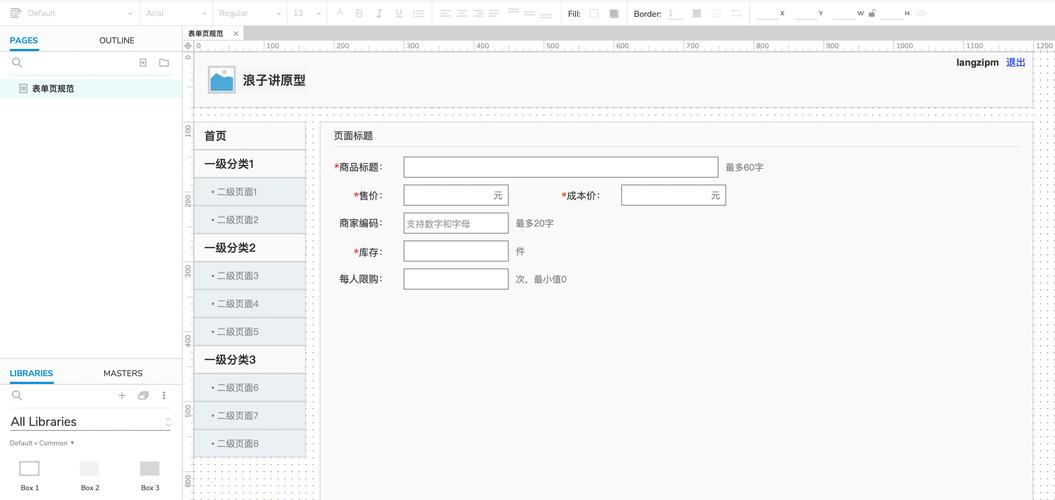Justify text alignment
This screenshot has width=1055, height=500.
coord(494,13)
